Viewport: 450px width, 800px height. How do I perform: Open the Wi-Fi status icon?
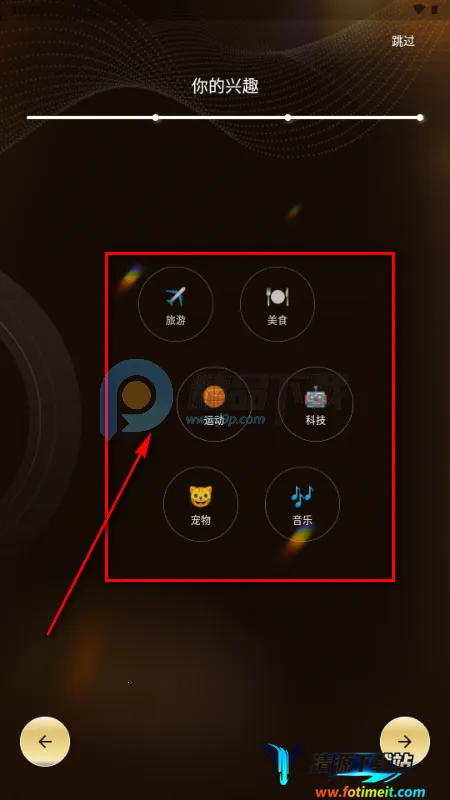pos(419,9)
